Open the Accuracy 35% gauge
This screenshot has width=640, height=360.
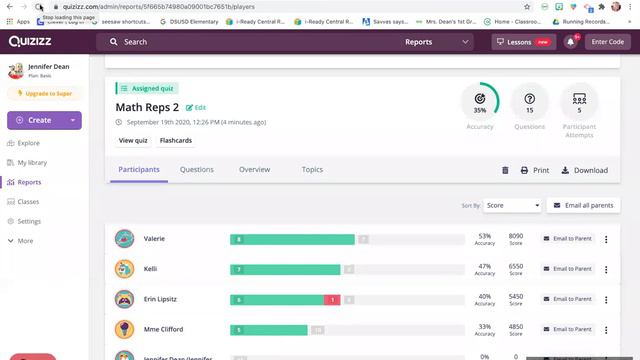coord(480,102)
